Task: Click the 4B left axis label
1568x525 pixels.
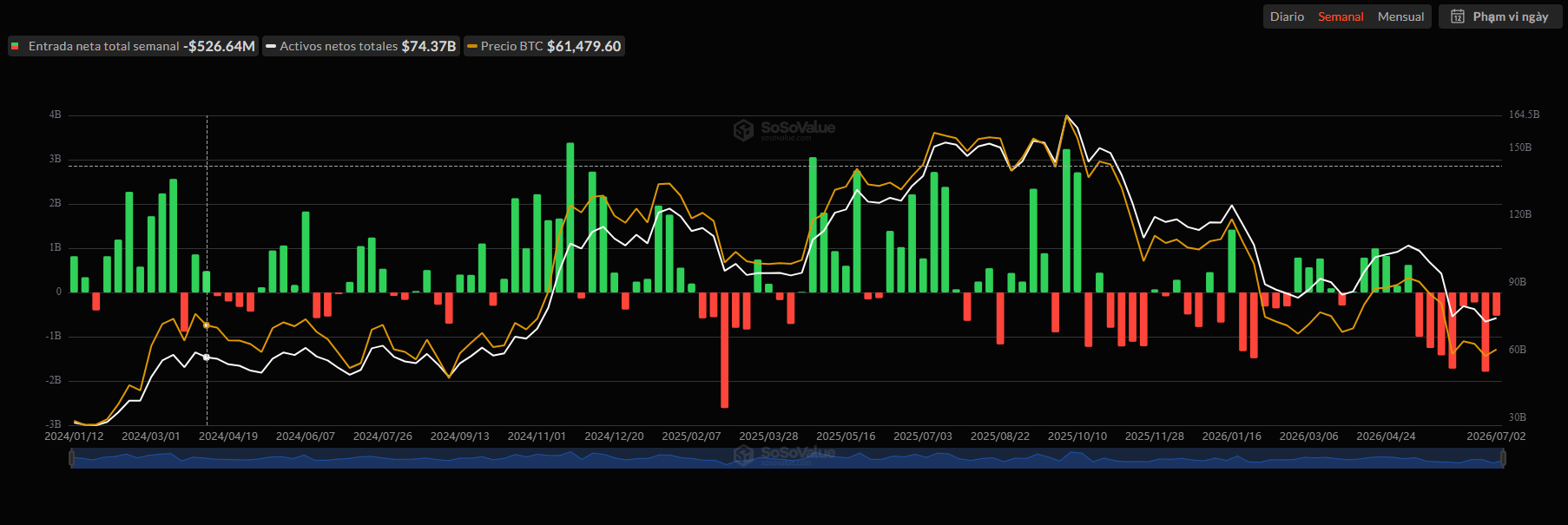Action: pos(56,115)
